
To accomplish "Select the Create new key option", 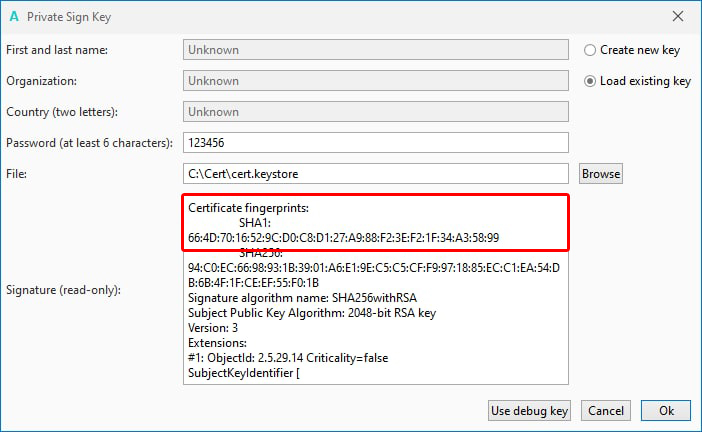I will [590, 50].
